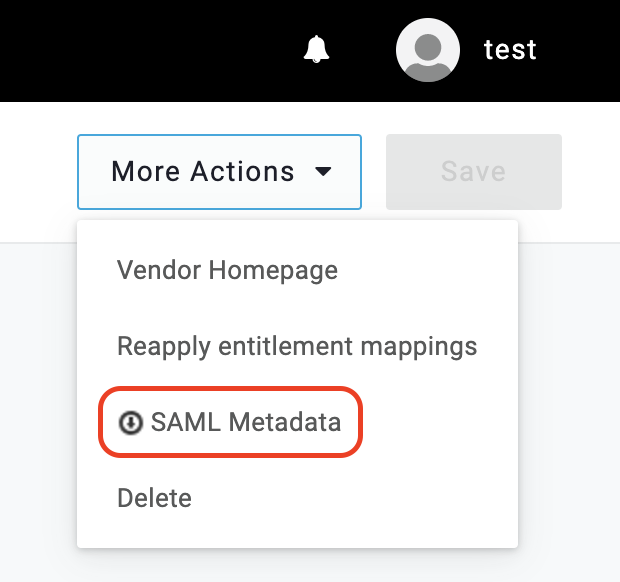Collapse the More Actions dropdown menu

coord(219,172)
